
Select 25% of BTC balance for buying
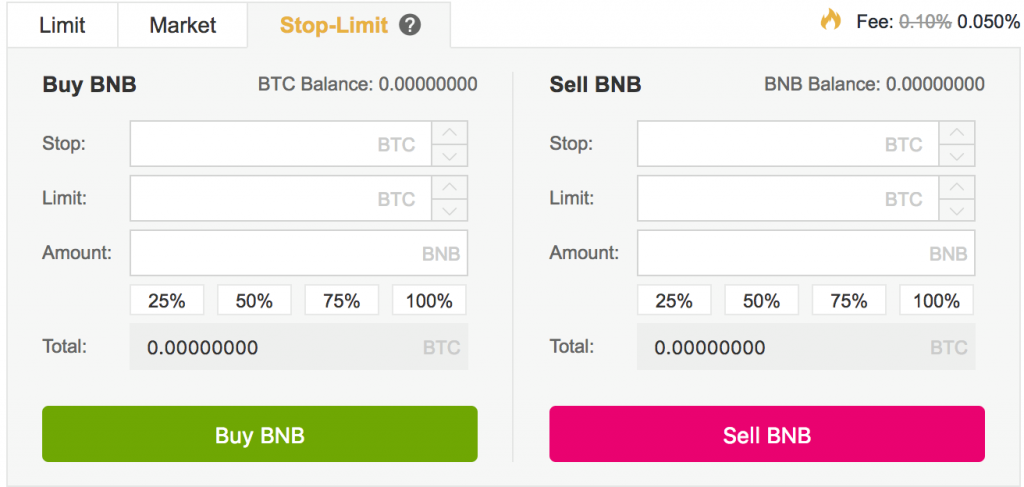[166, 300]
